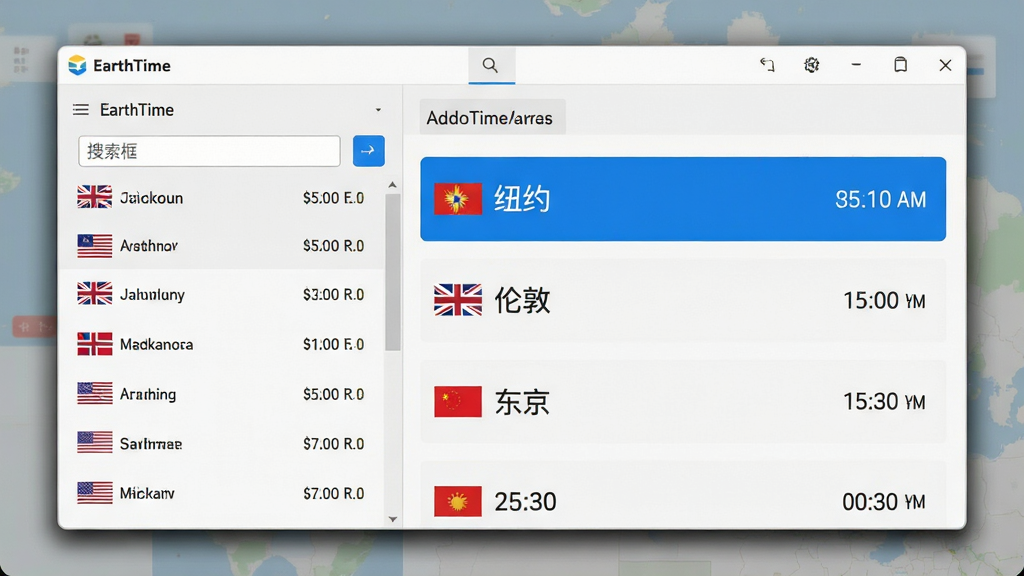Select the Mickarv row
This screenshot has height=576, width=1024.
coord(221,493)
